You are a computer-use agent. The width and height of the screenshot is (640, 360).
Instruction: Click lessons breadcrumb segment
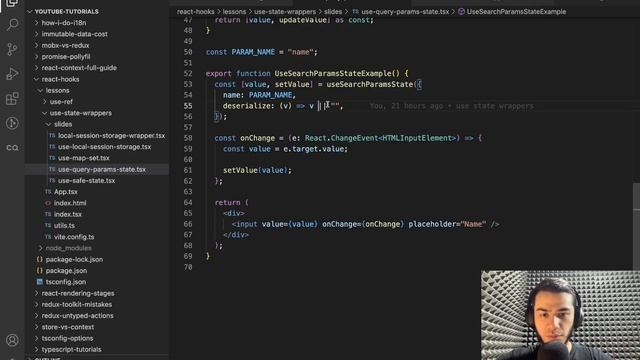[234, 12]
